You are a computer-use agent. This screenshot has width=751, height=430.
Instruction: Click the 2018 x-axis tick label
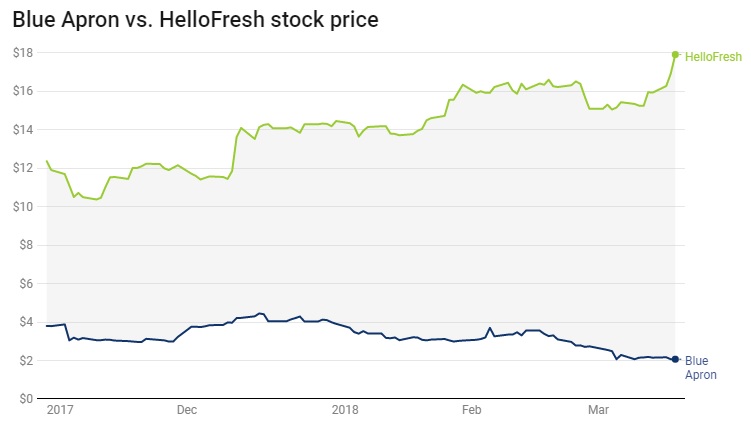(345, 410)
